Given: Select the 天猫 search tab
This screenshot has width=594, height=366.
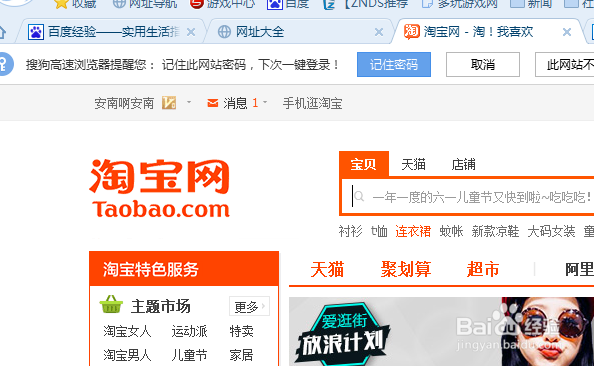Looking at the screenshot, I should (x=413, y=164).
